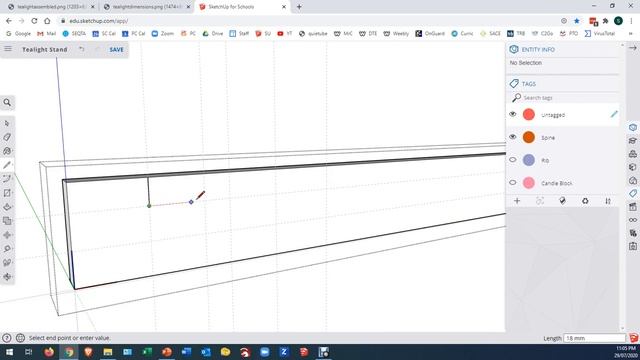Show the Rib tag
The height and width of the screenshot is (360, 640).
(x=513, y=160)
